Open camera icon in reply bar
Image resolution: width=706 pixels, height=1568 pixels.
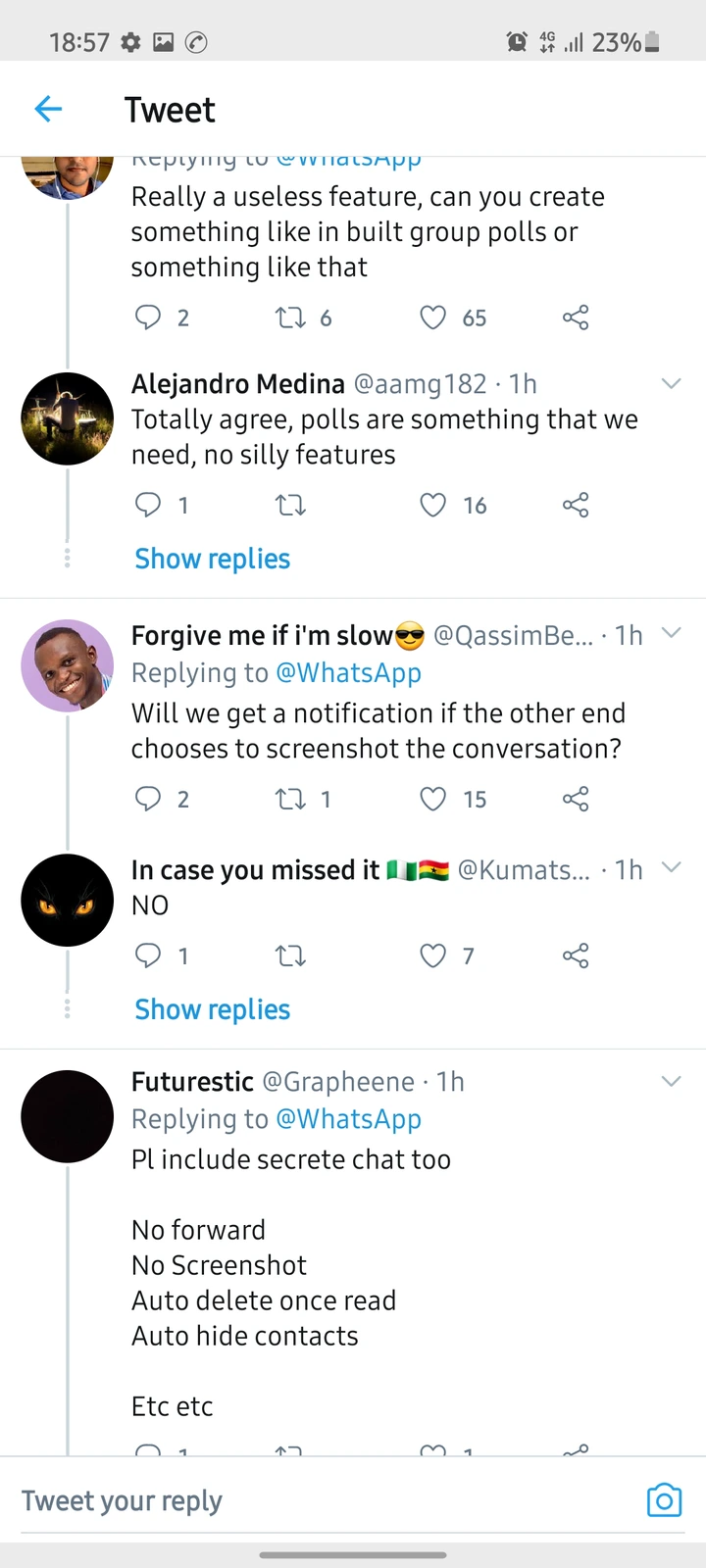664,1500
